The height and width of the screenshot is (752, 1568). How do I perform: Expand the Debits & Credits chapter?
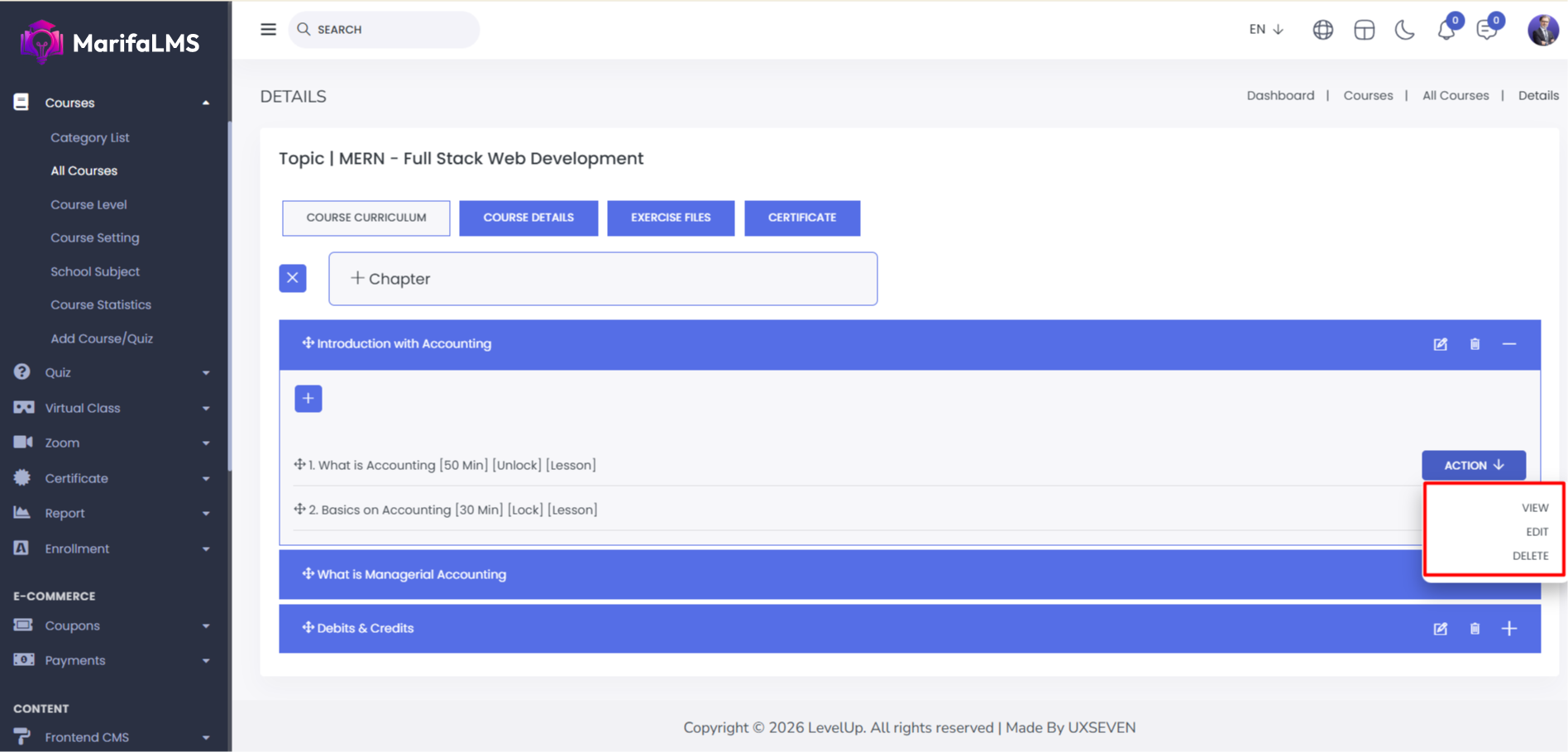click(x=1509, y=629)
